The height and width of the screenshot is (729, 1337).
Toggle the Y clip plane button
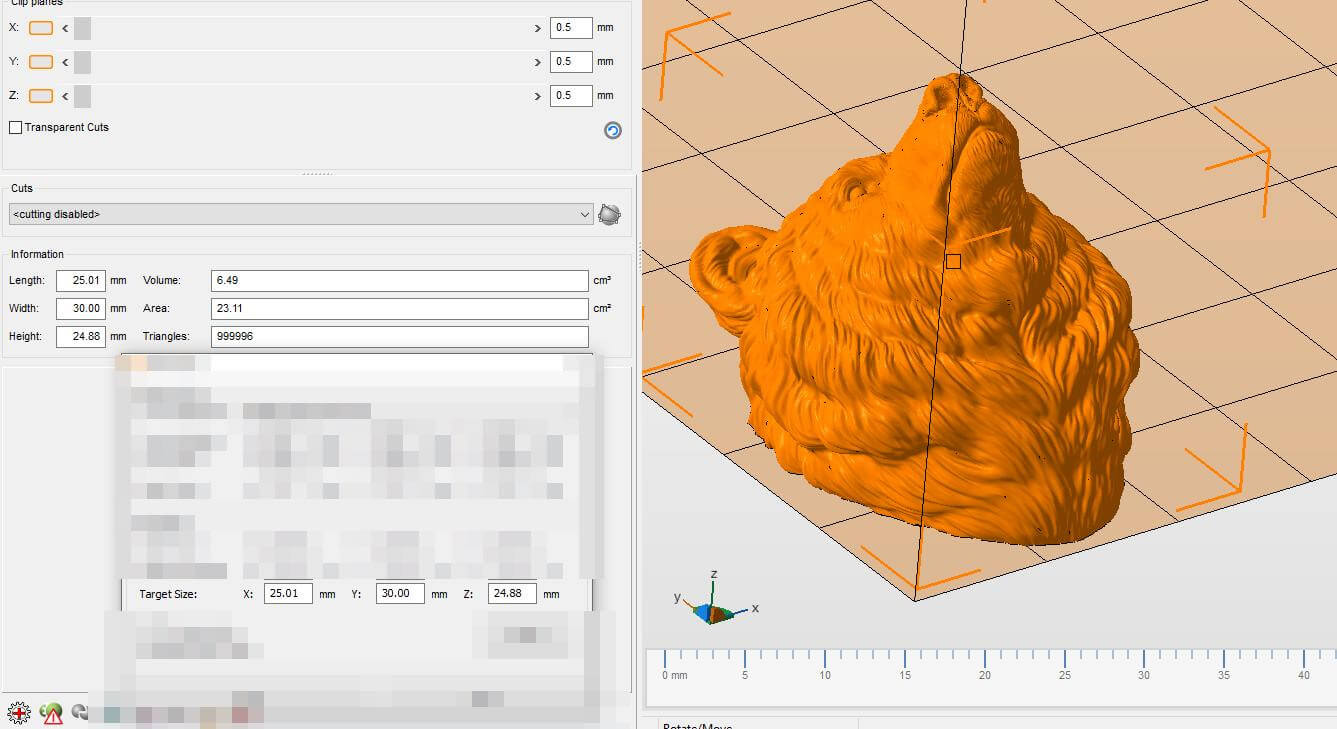[x=41, y=62]
